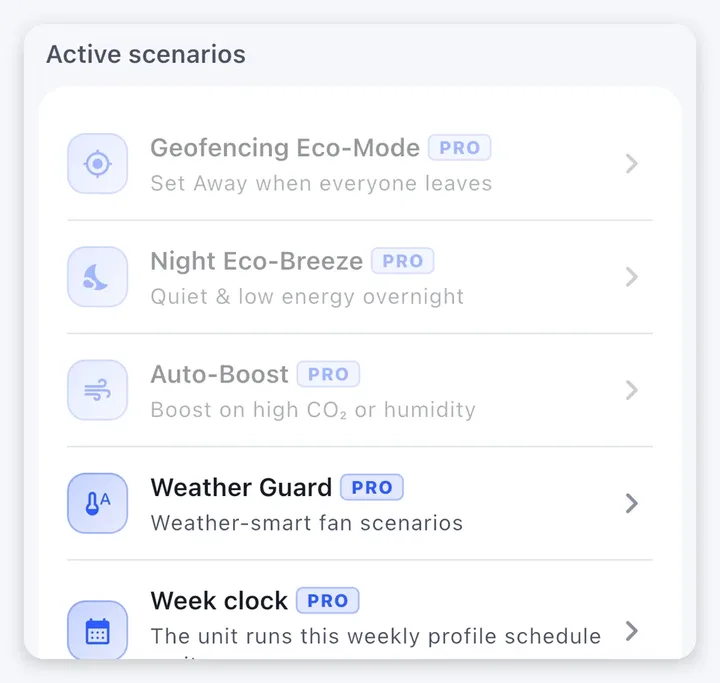Click the Geofencing target icon
Viewport: 720px width, 683px height.
[x=97, y=164]
